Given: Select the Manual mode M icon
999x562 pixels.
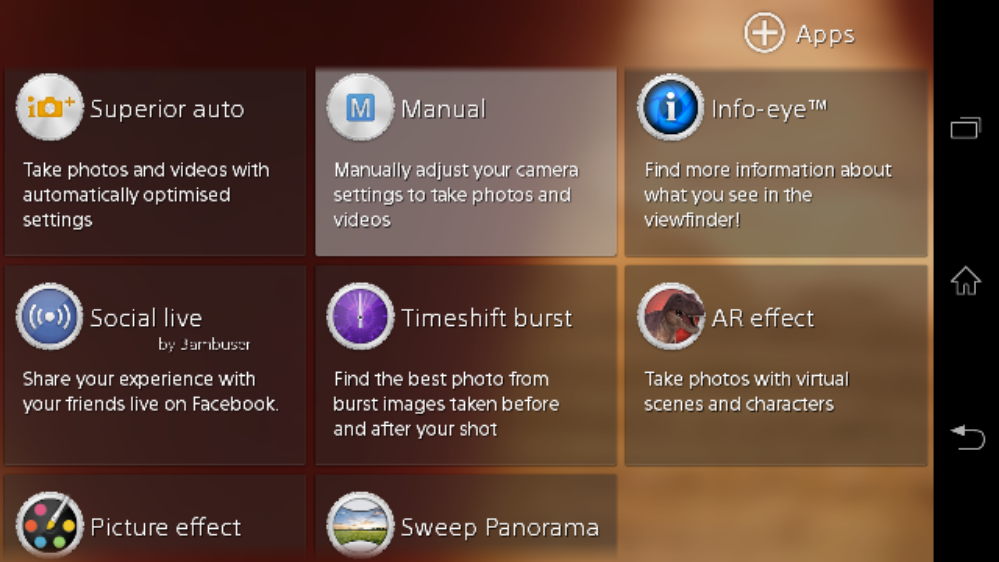Looking at the screenshot, I should (x=360, y=107).
